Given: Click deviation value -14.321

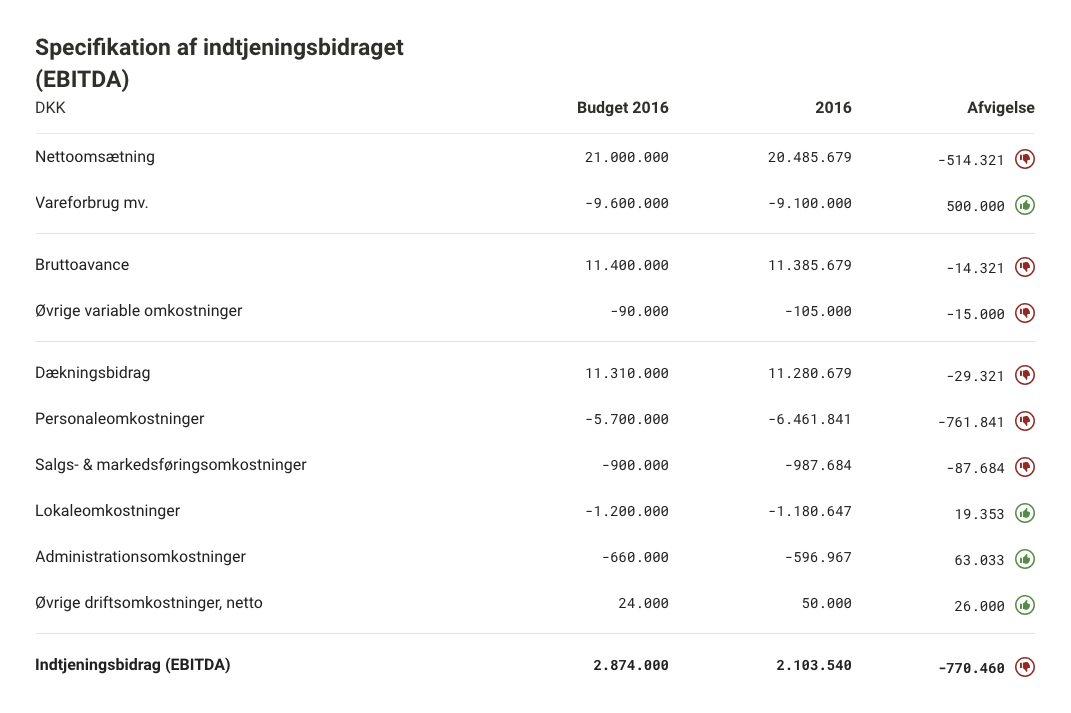Looking at the screenshot, I should (975, 268).
